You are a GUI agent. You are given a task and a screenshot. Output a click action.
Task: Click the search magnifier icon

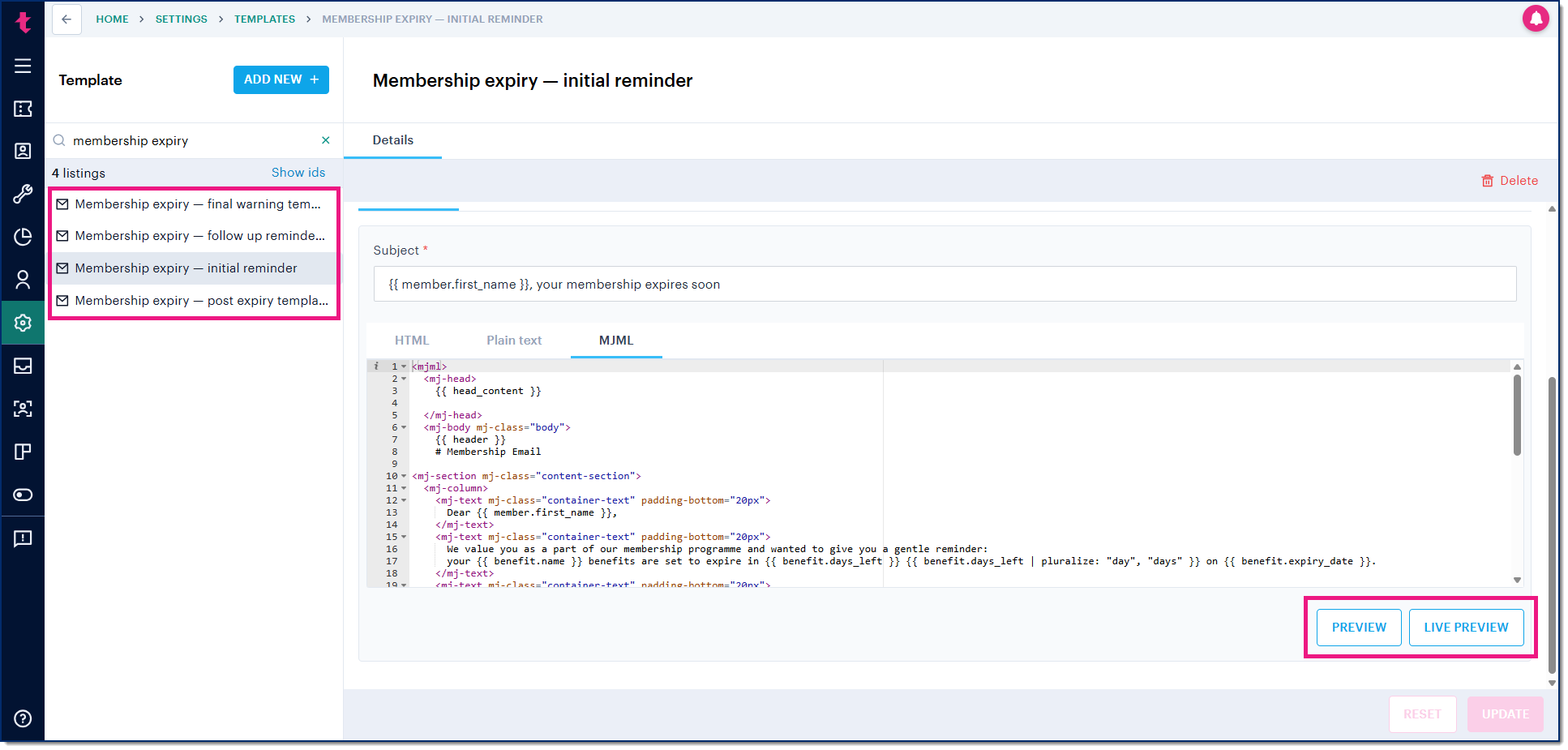click(x=59, y=140)
